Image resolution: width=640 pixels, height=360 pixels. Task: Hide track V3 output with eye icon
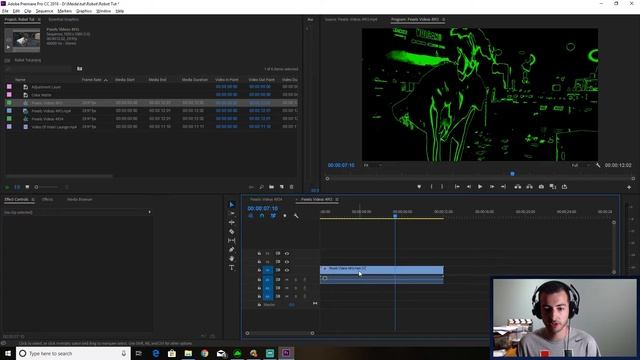pos(287,253)
